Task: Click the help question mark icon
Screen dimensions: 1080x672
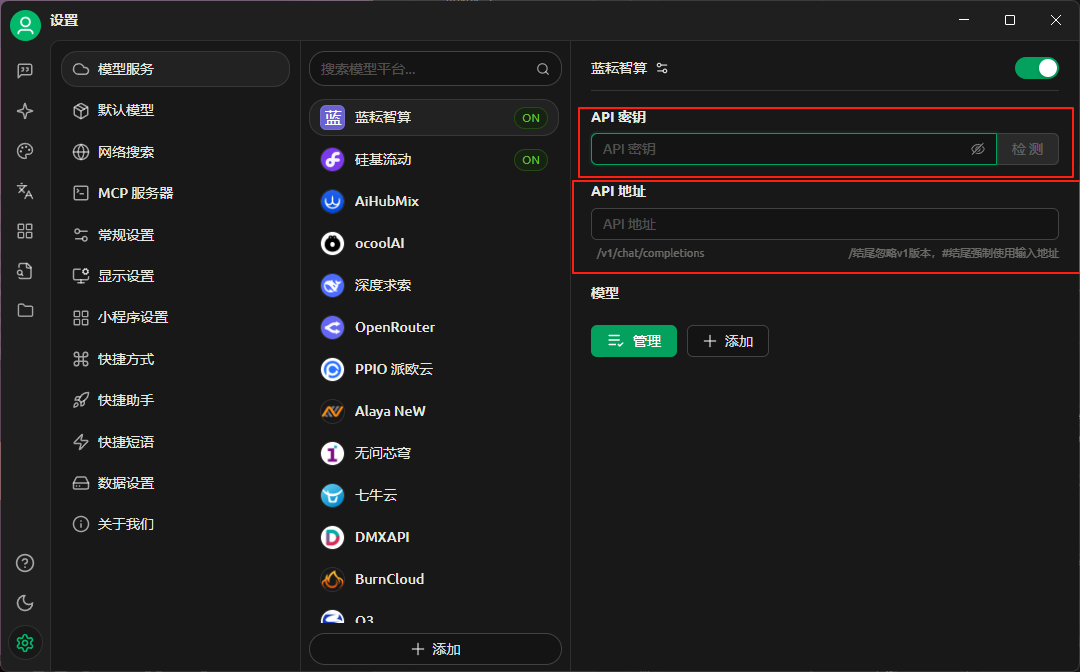Action: [25, 563]
